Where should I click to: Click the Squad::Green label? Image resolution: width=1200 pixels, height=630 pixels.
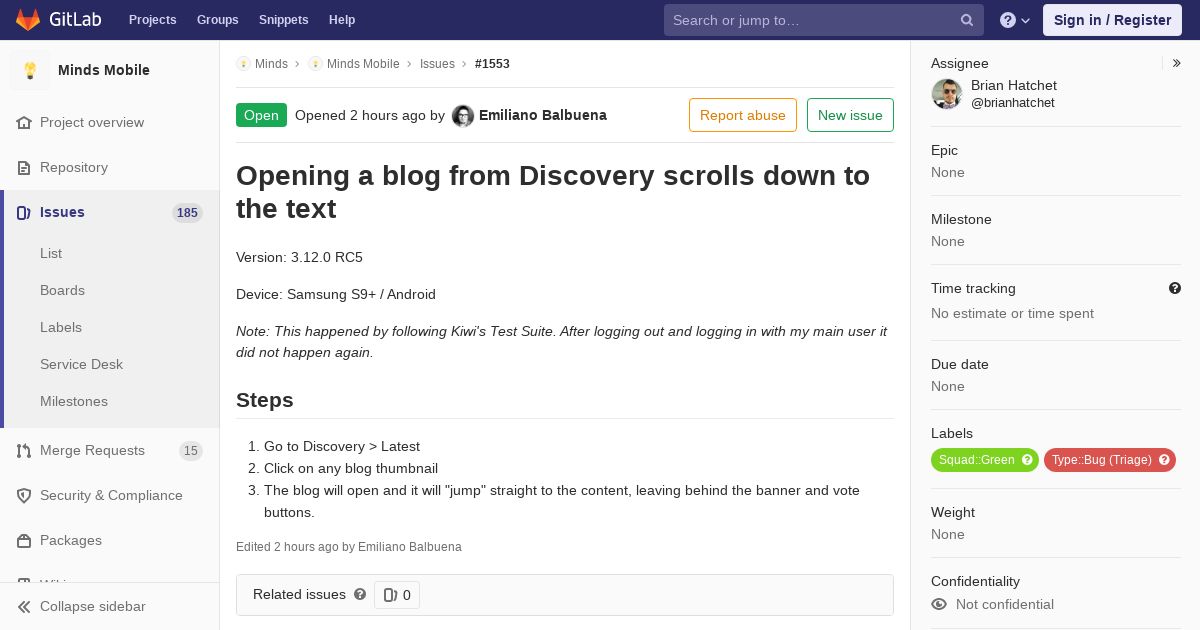[x=976, y=460]
